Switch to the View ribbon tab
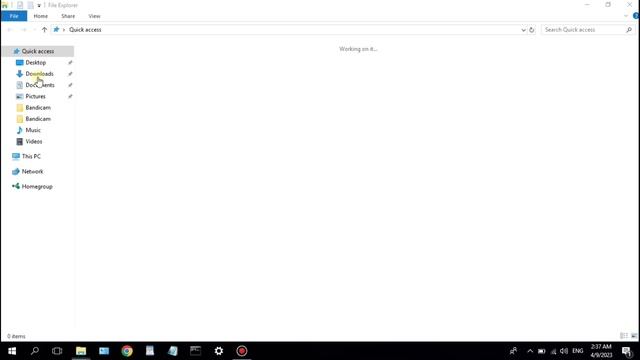 (94, 16)
